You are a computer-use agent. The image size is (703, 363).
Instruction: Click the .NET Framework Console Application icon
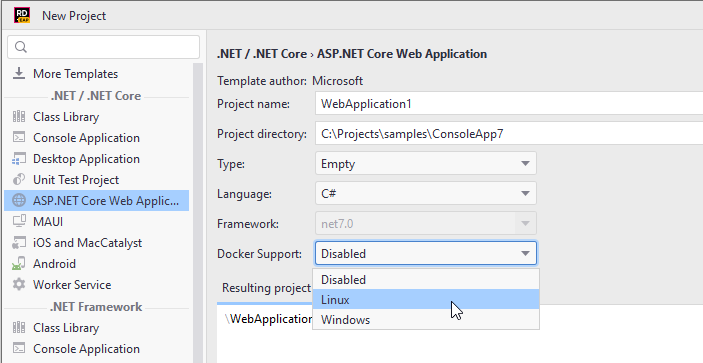pos(19,349)
